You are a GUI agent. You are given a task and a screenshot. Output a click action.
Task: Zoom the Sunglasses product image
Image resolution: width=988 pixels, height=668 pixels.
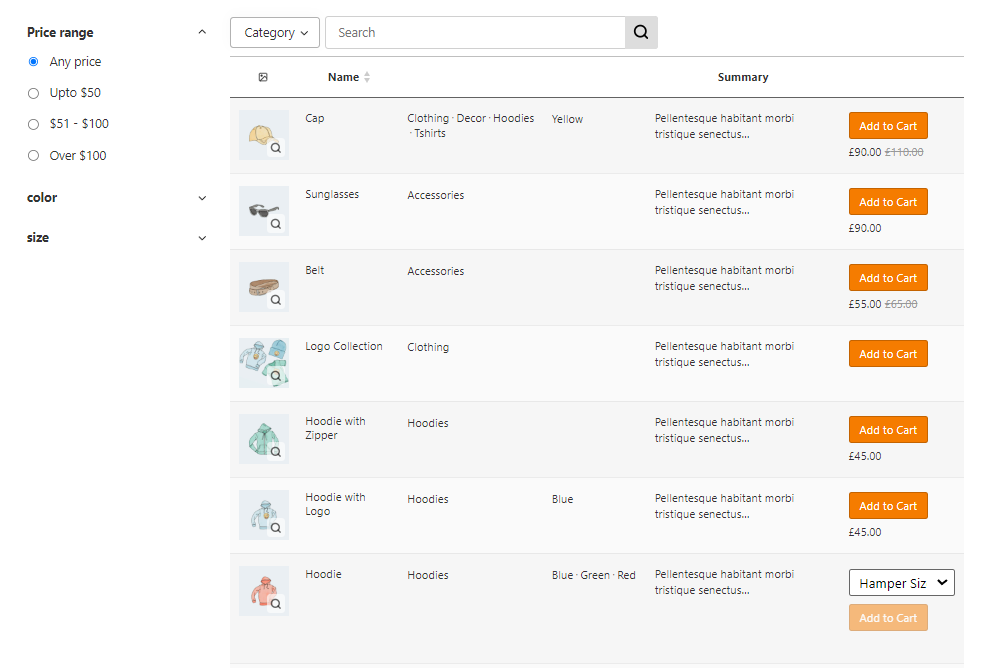(x=276, y=224)
